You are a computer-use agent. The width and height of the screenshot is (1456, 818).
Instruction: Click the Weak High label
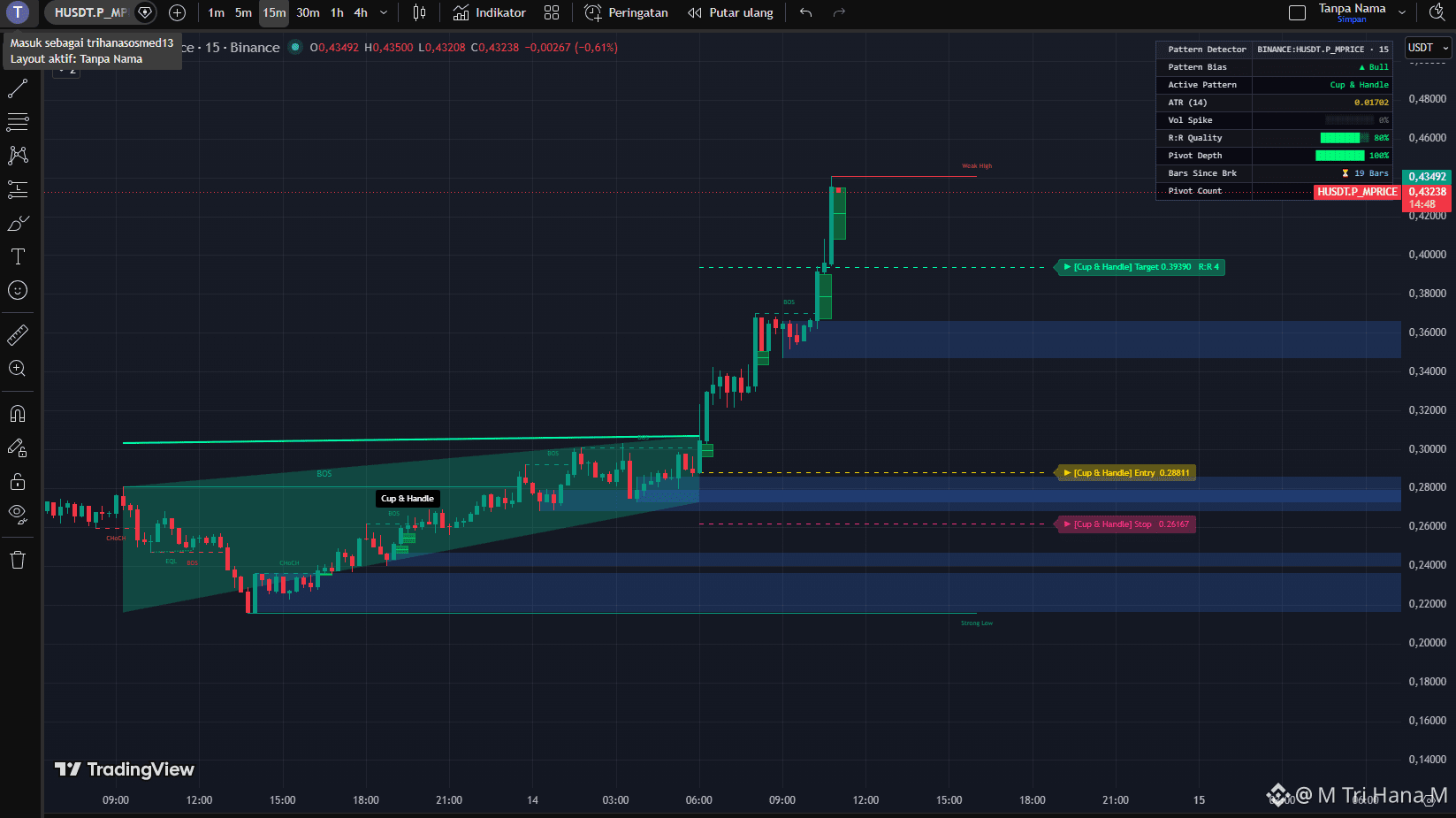(977, 166)
